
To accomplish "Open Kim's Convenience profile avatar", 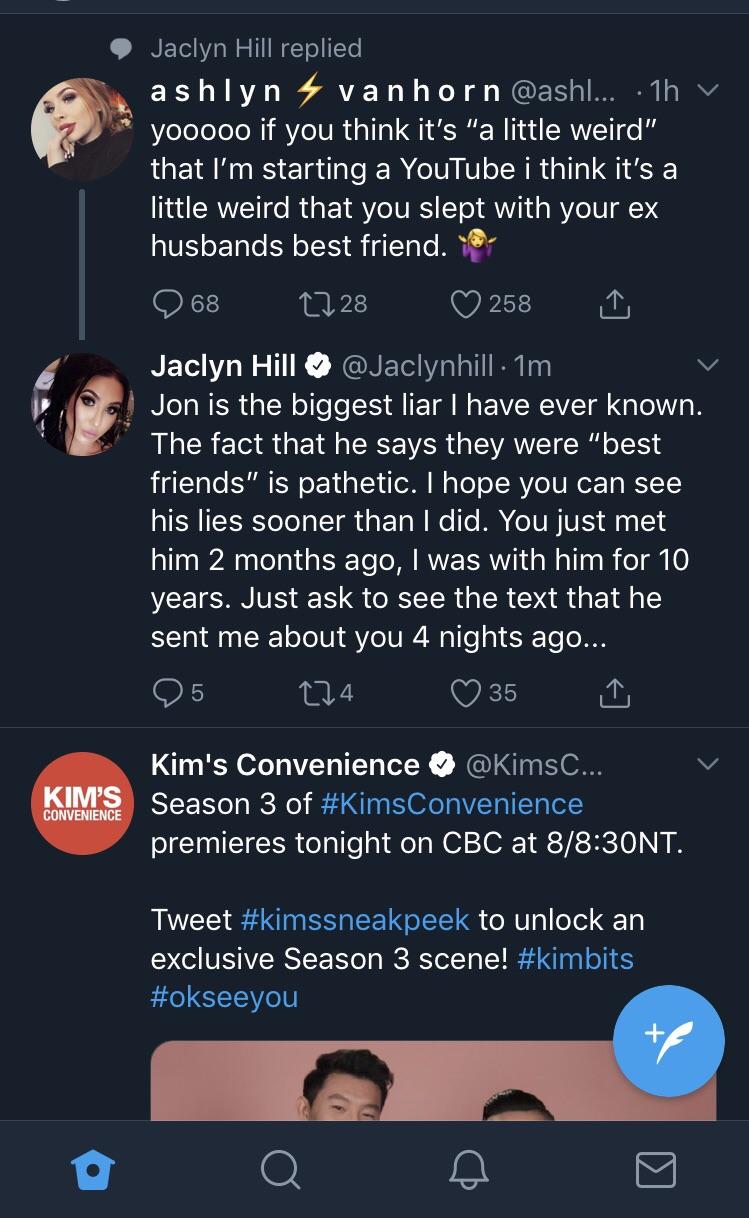I will (x=83, y=803).
